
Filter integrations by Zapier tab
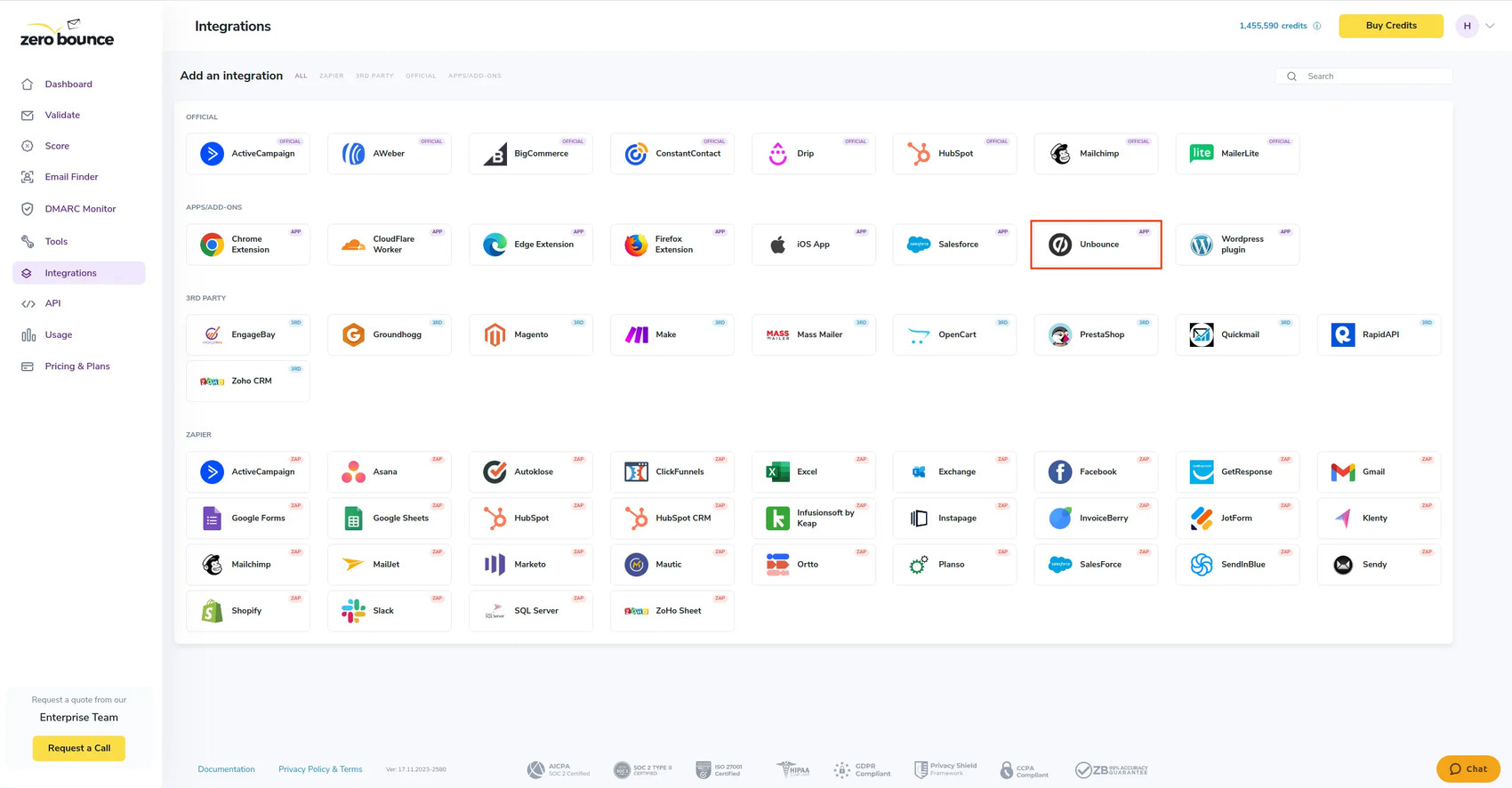point(331,76)
